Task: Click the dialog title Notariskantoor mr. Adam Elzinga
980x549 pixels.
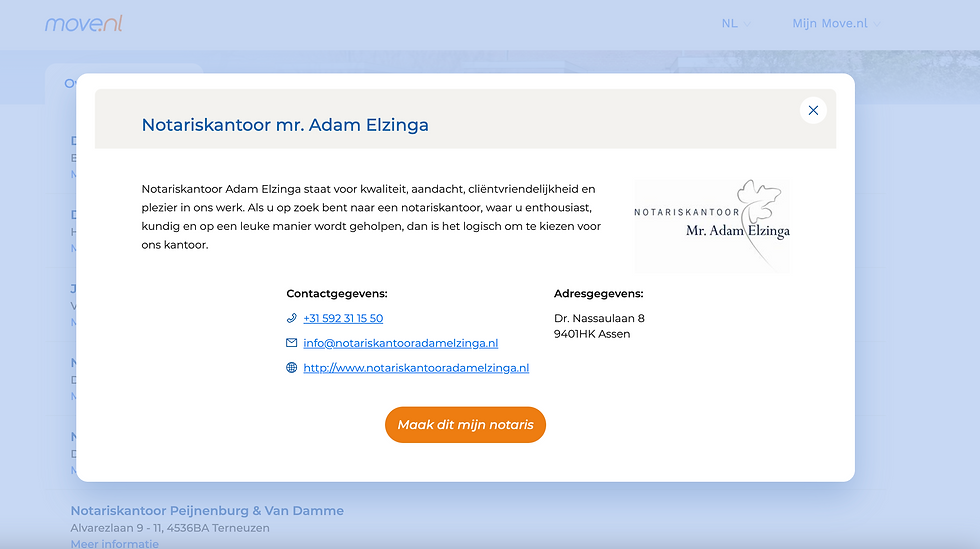Action: tap(285, 125)
